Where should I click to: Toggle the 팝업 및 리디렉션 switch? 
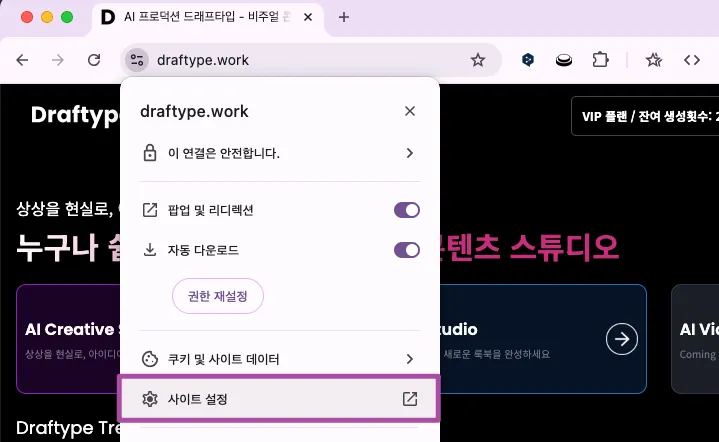coord(407,210)
